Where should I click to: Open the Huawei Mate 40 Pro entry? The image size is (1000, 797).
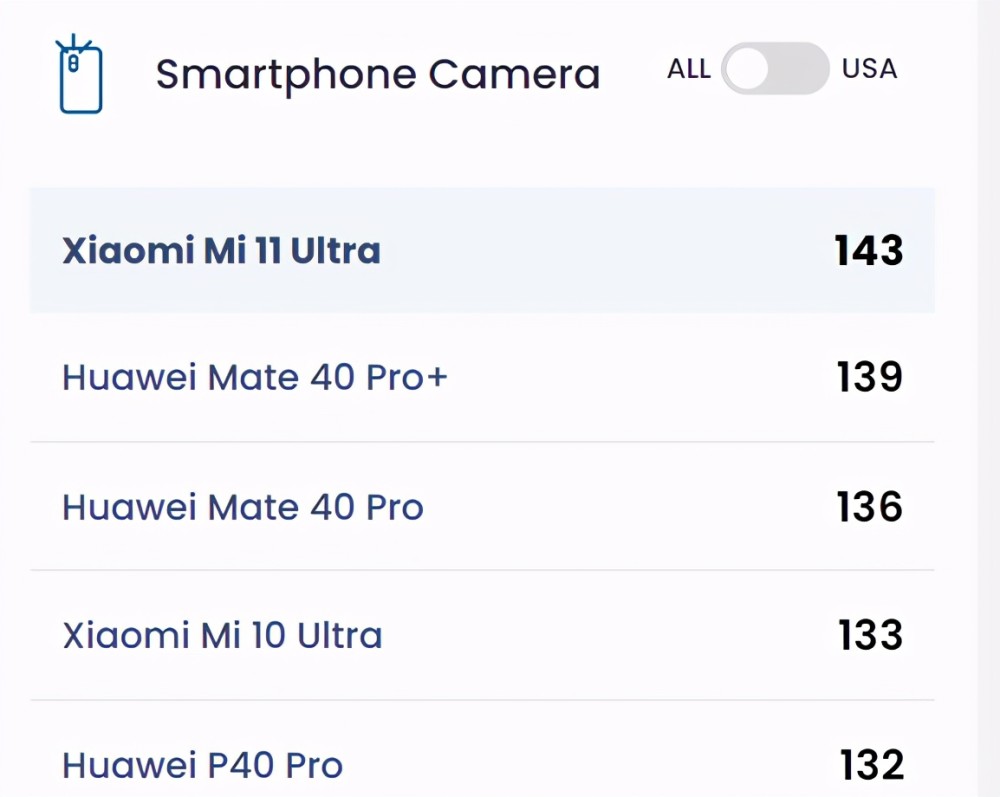[x=242, y=508]
